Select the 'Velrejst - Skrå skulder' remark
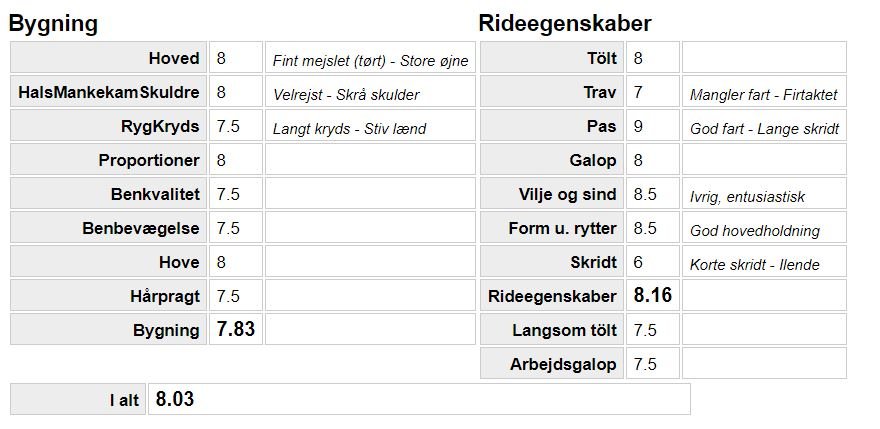 coord(370,93)
